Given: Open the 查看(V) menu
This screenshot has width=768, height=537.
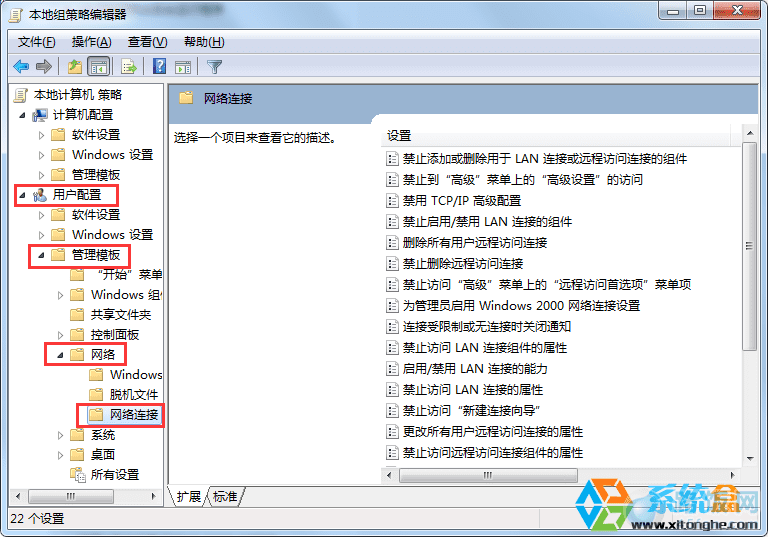Looking at the screenshot, I should pos(147,42).
